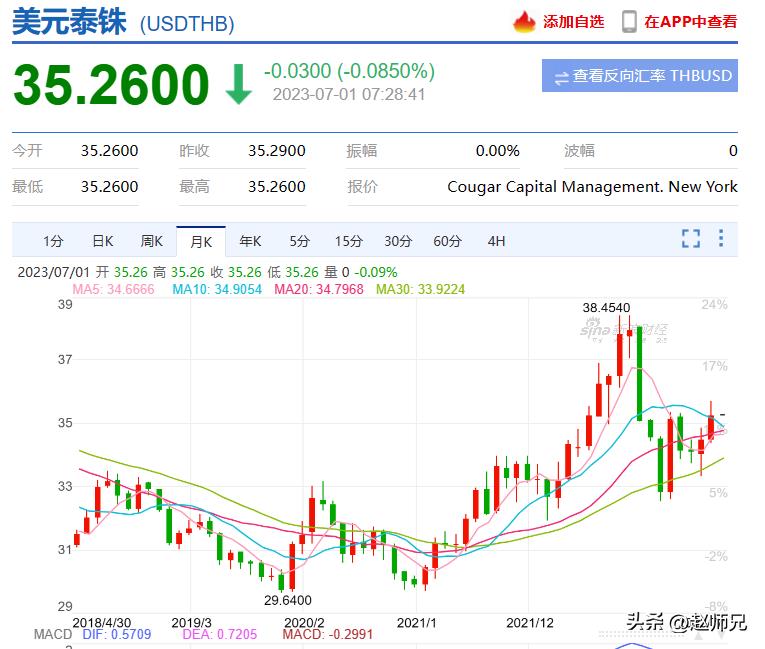The image size is (765, 649).
Task: Click the flame icon beside 添加自选
Action: [x=524, y=21]
